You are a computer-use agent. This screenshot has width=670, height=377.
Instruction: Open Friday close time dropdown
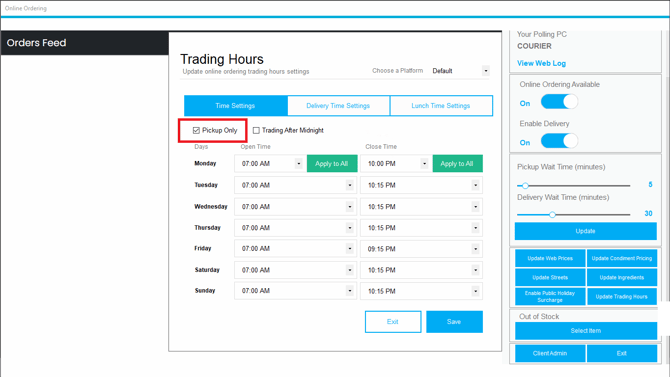475,249
